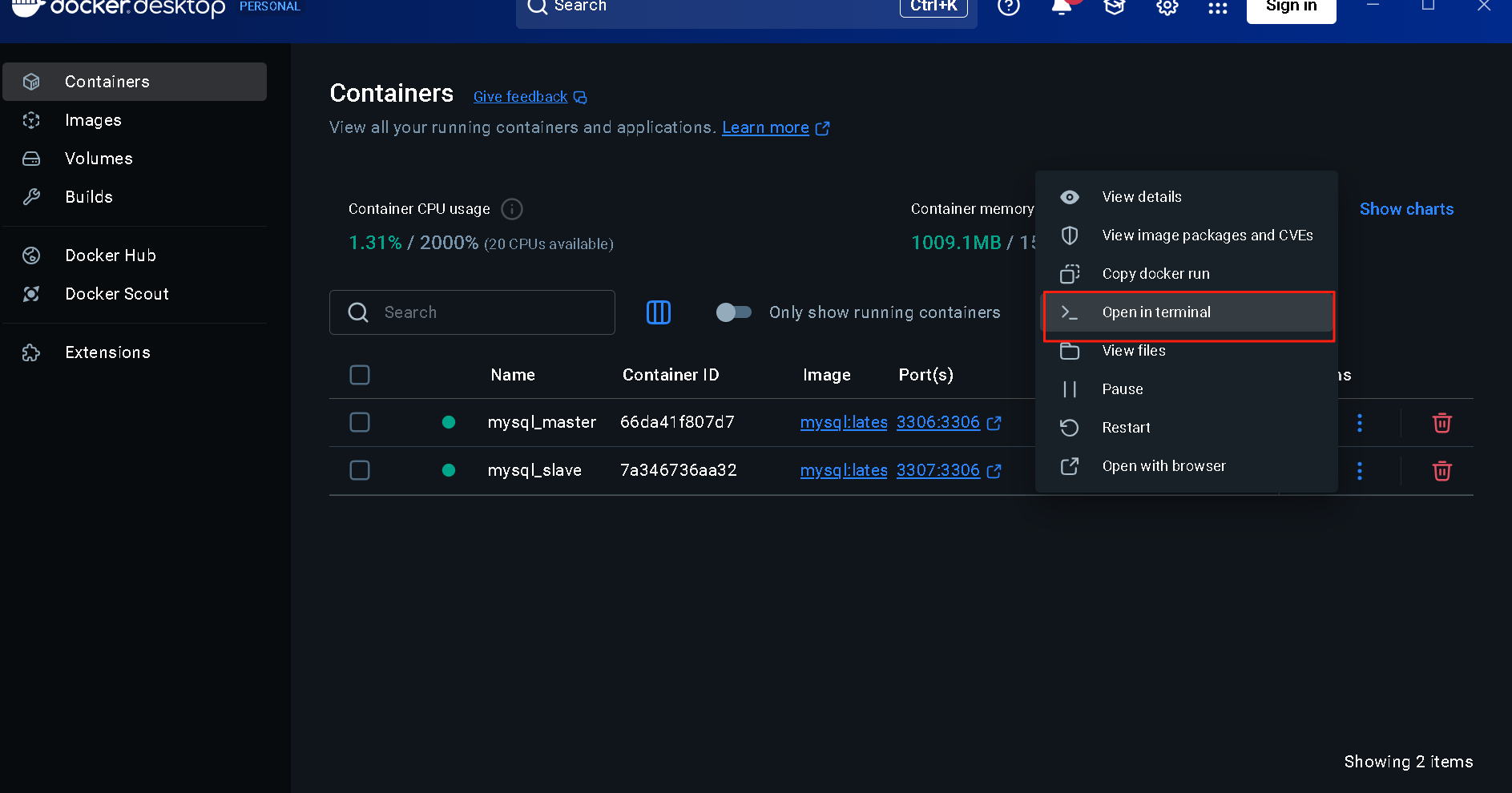Viewport: 1512px width, 793px height.
Task: Open actions menu for mysql_master row
Action: (x=1359, y=423)
